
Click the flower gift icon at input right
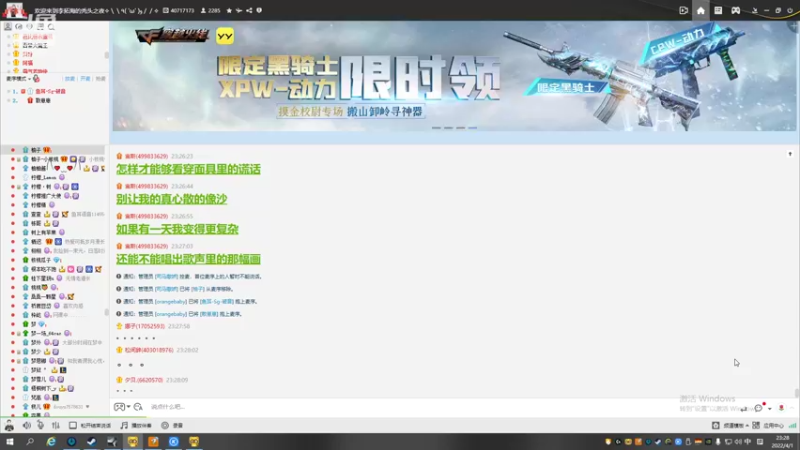[x=781, y=408]
